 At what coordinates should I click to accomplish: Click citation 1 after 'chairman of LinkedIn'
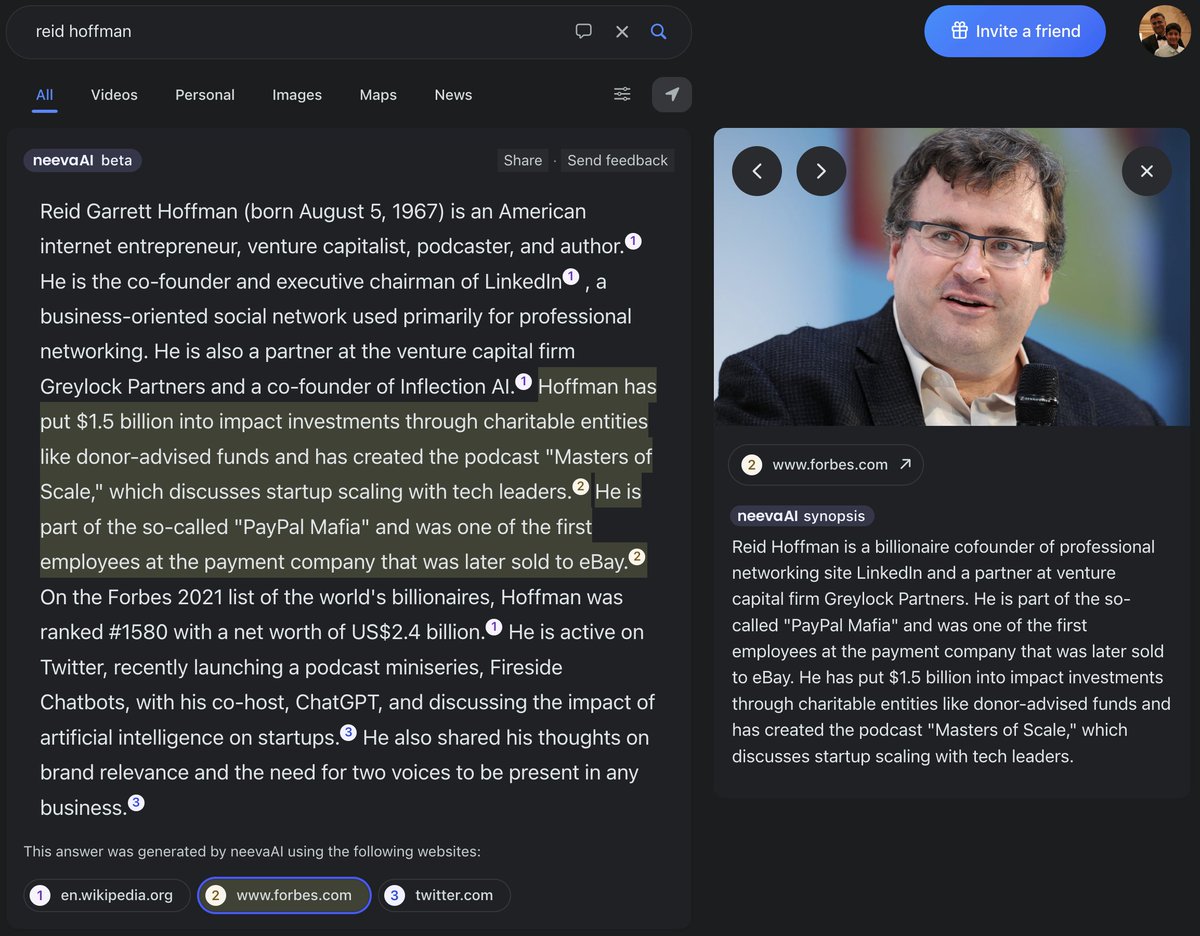point(571,276)
